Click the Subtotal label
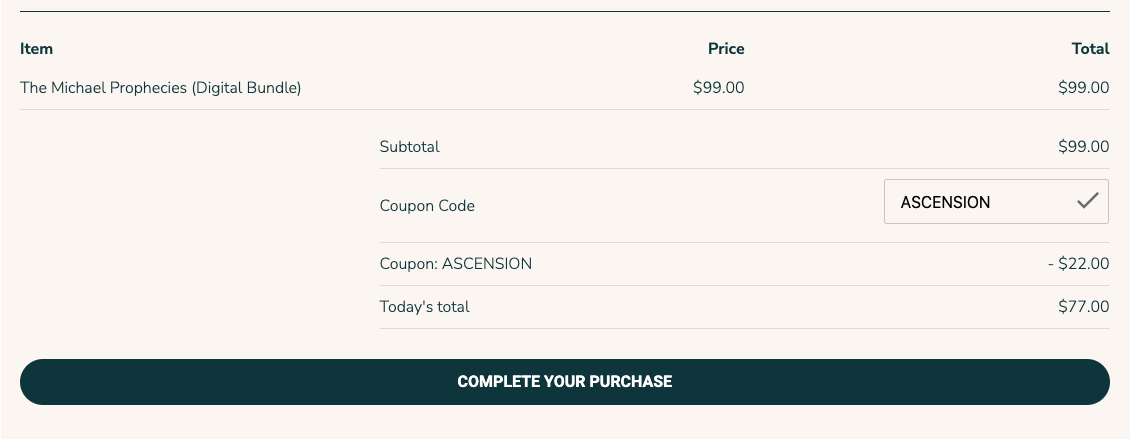The width and height of the screenshot is (1145, 439). click(x=410, y=147)
